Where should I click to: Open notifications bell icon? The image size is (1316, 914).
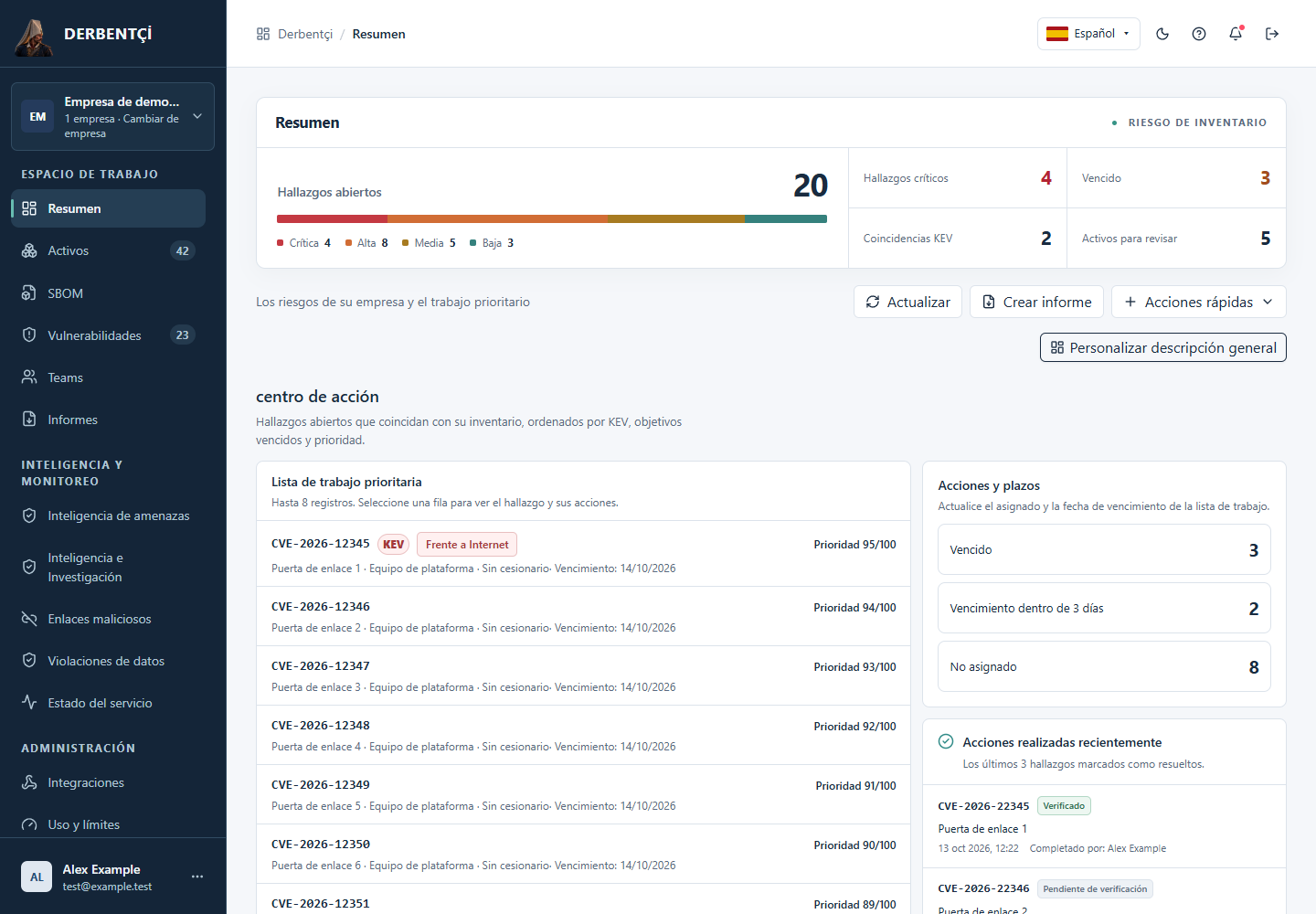coord(1236,34)
